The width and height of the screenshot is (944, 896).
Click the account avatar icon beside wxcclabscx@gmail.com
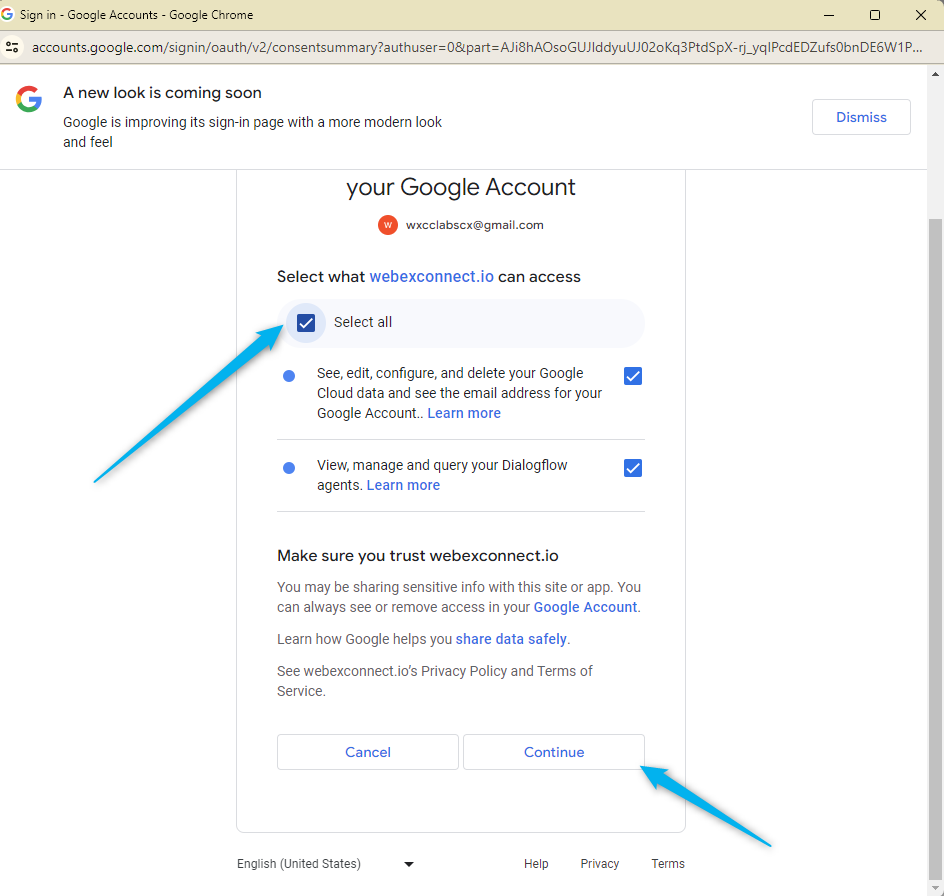[388, 225]
